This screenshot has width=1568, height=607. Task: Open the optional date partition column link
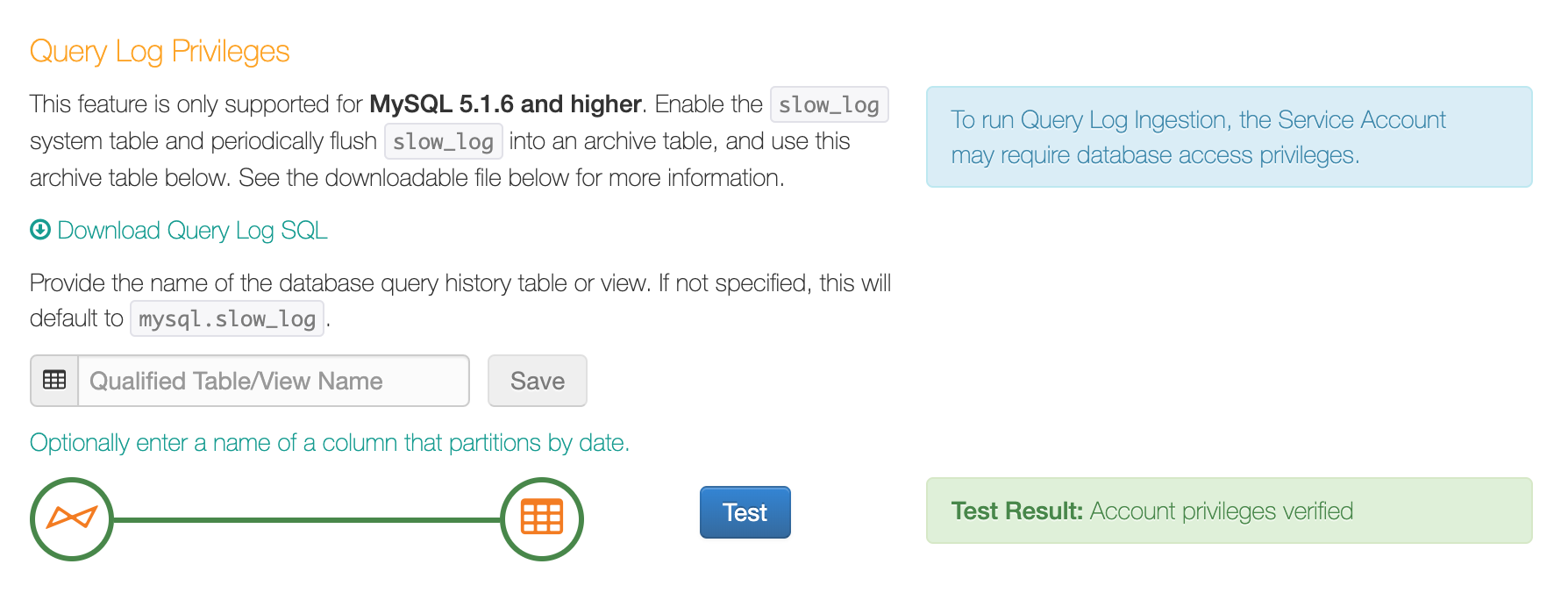(x=330, y=442)
